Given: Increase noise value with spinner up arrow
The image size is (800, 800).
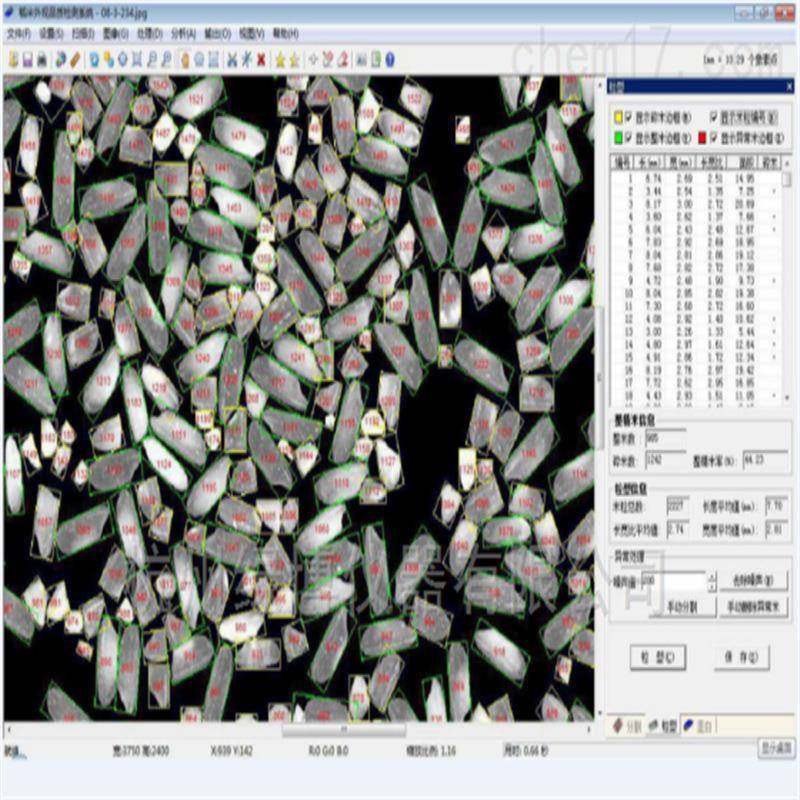Looking at the screenshot, I should (712, 577).
